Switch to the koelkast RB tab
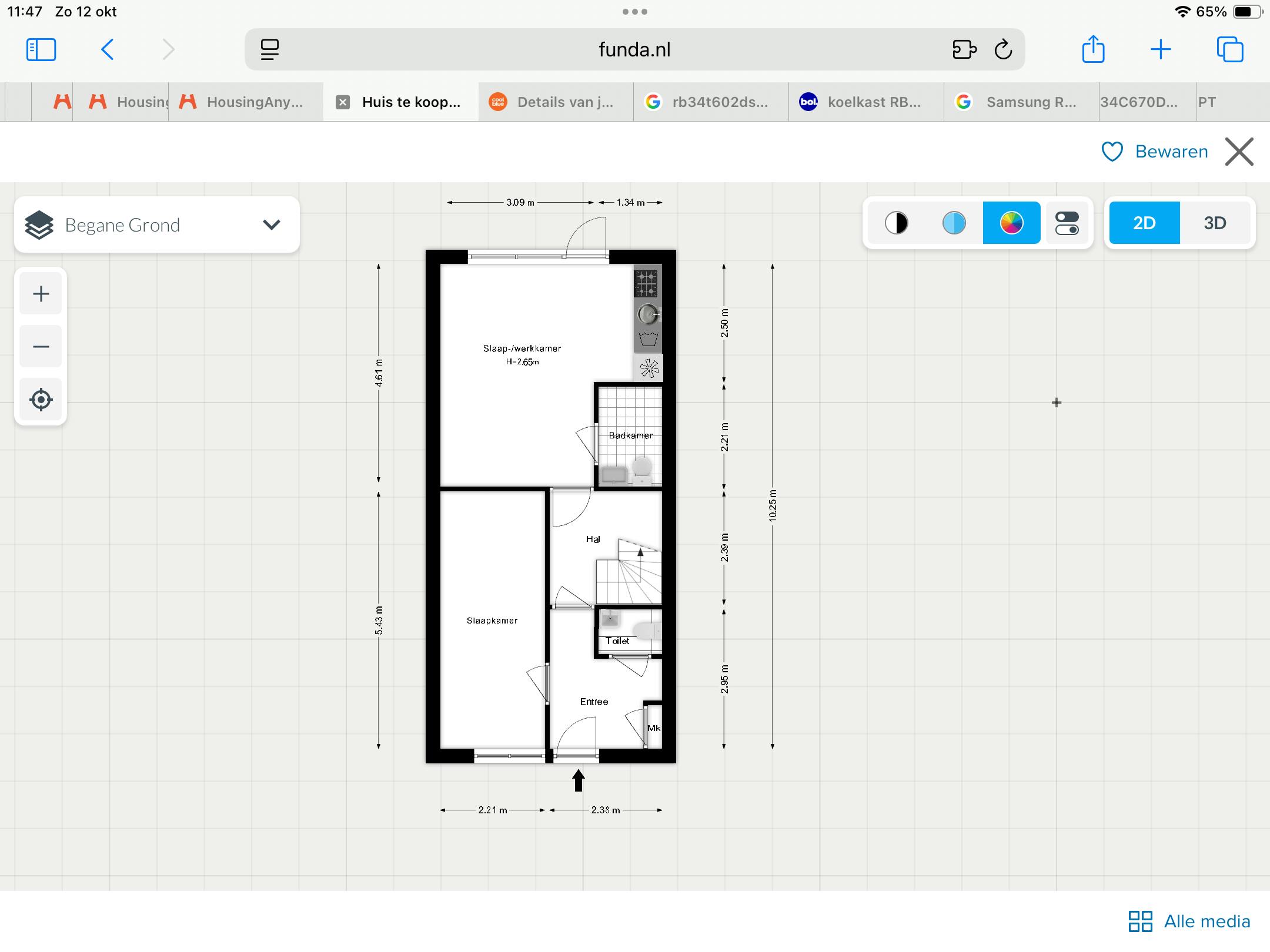This screenshot has width=1270, height=952. tap(864, 102)
